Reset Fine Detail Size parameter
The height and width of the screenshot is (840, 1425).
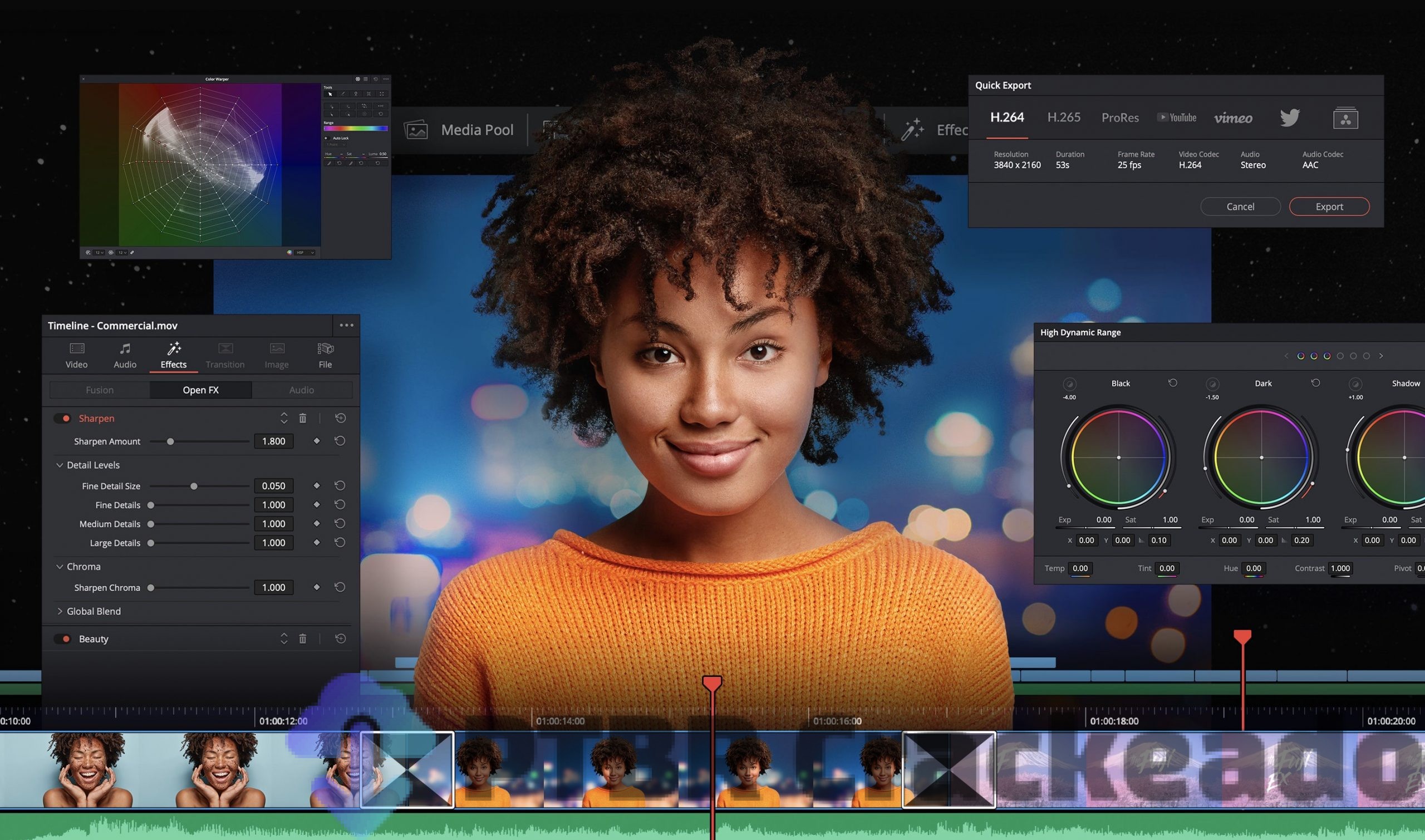(x=340, y=486)
